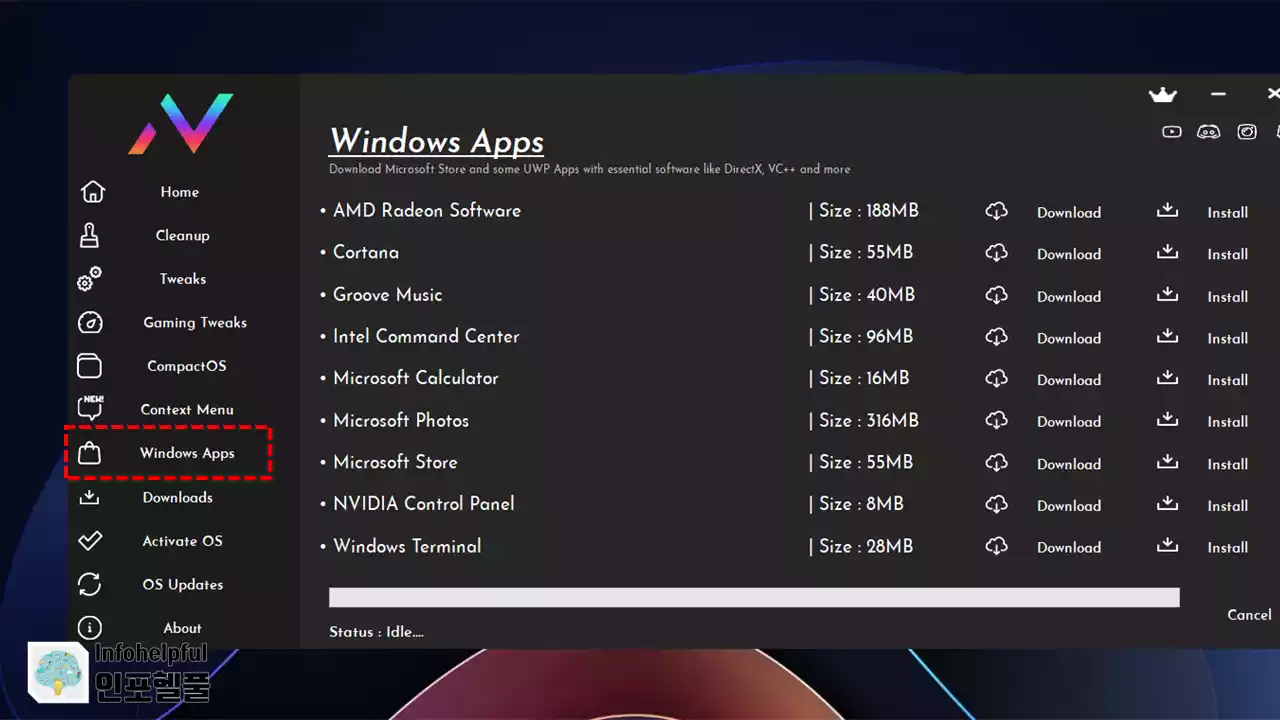The image size is (1280, 720).
Task: Open the Discord social icon
Action: tap(1209, 131)
